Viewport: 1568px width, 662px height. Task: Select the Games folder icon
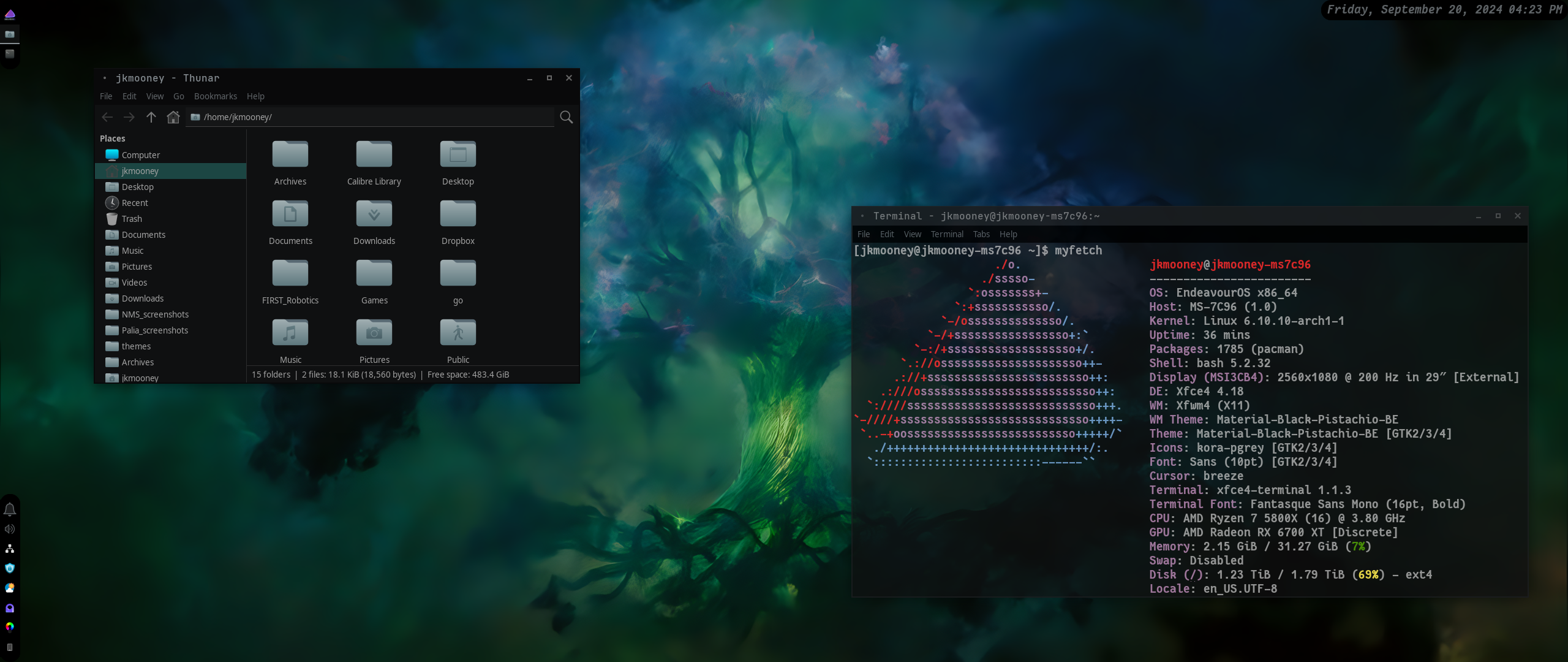click(x=374, y=273)
